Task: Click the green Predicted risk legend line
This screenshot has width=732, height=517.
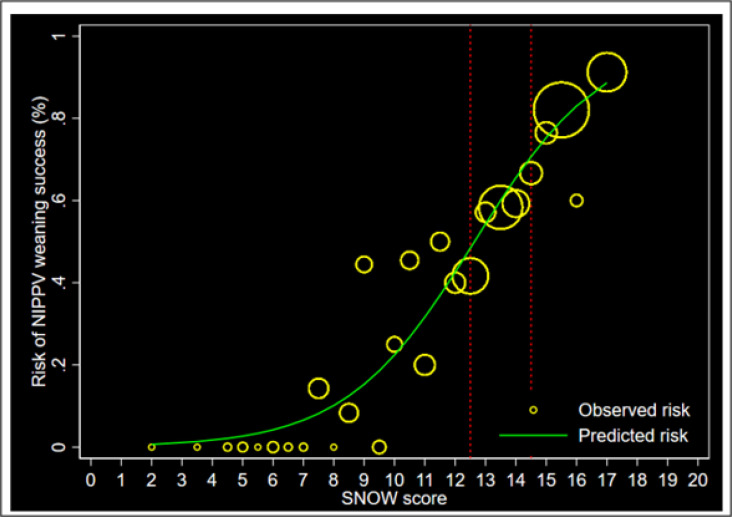Action: click(531, 435)
